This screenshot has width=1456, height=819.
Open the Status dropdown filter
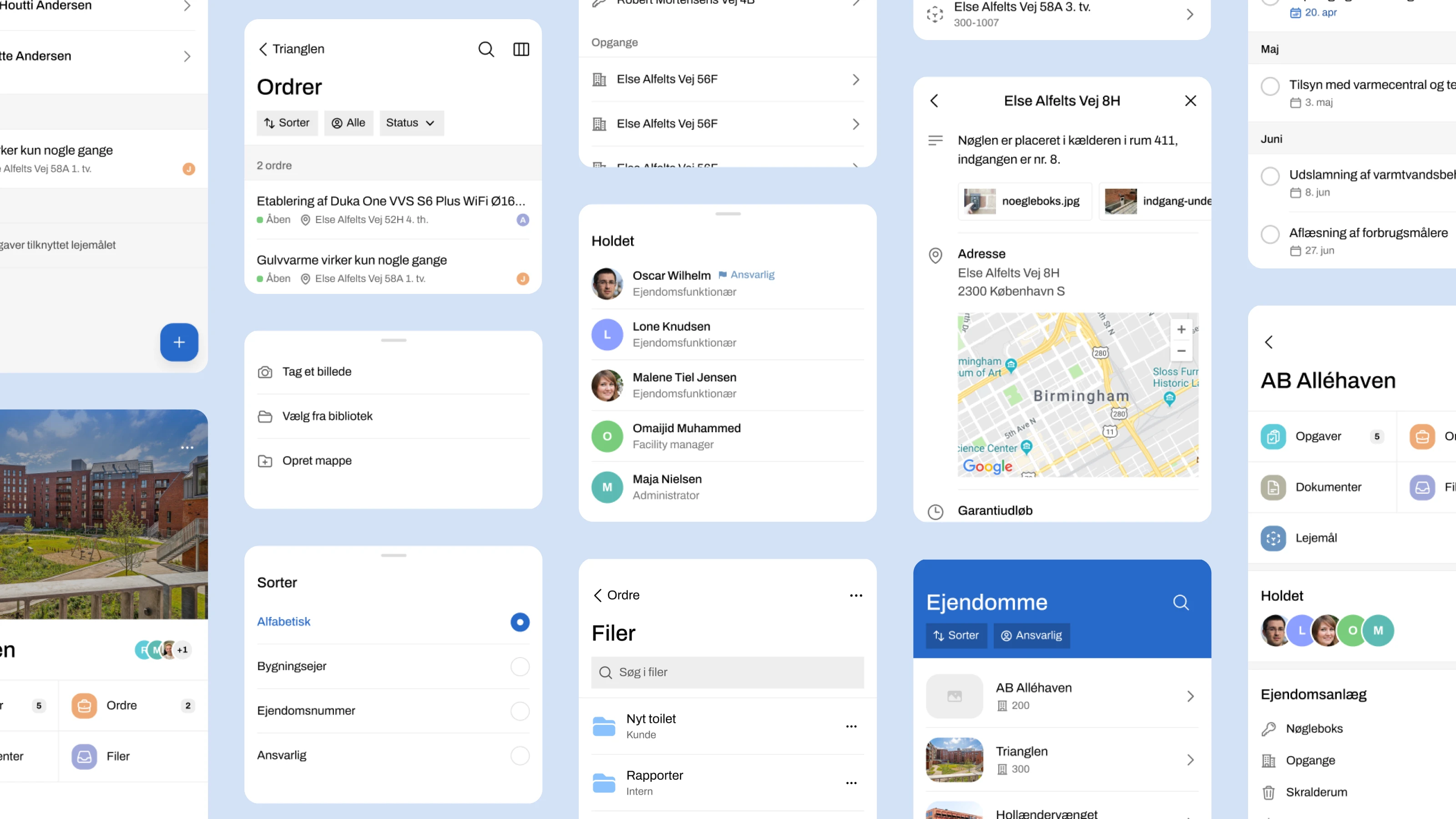click(x=411, y=123)
